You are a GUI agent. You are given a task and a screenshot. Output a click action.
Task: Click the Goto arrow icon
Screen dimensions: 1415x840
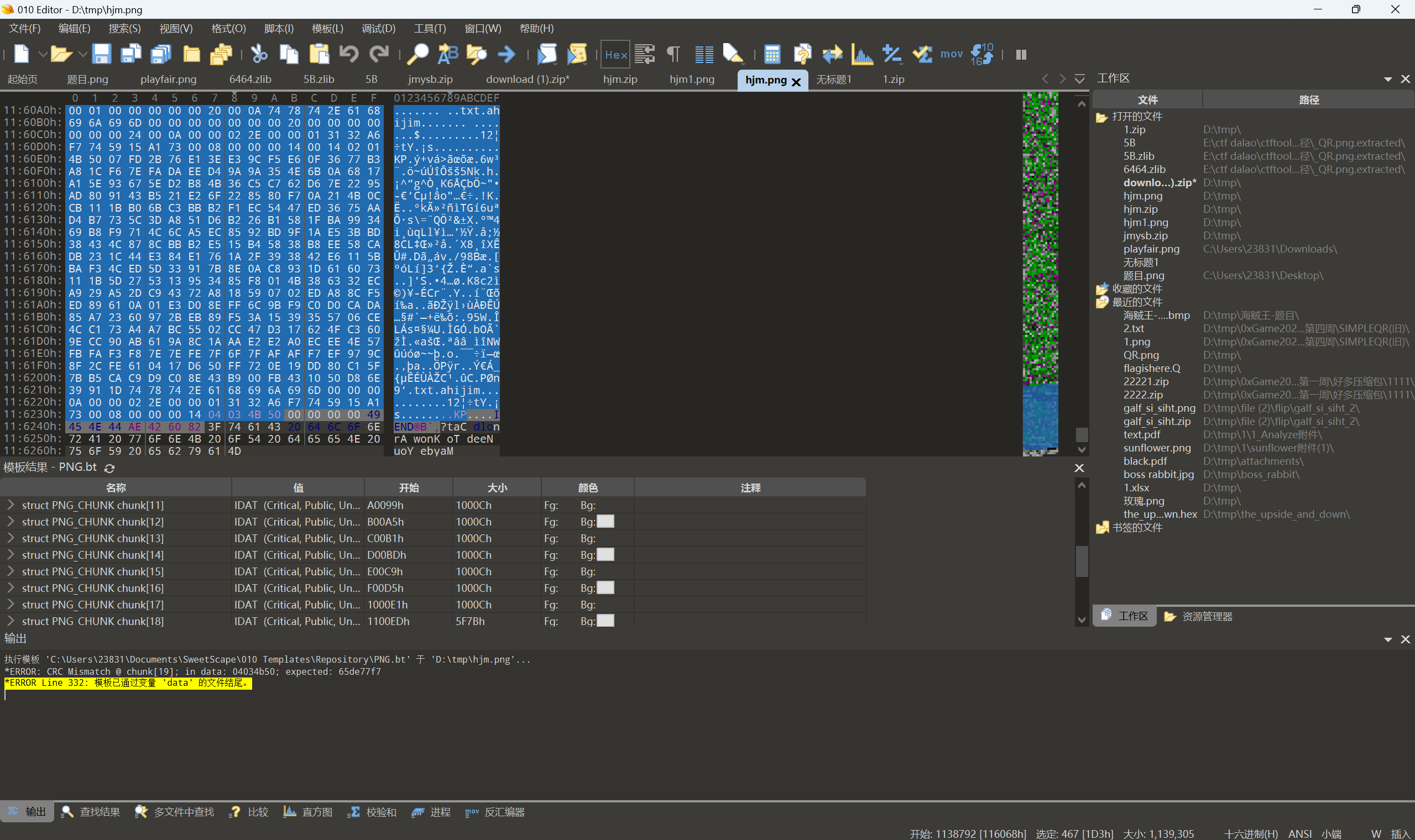point(507,54)
